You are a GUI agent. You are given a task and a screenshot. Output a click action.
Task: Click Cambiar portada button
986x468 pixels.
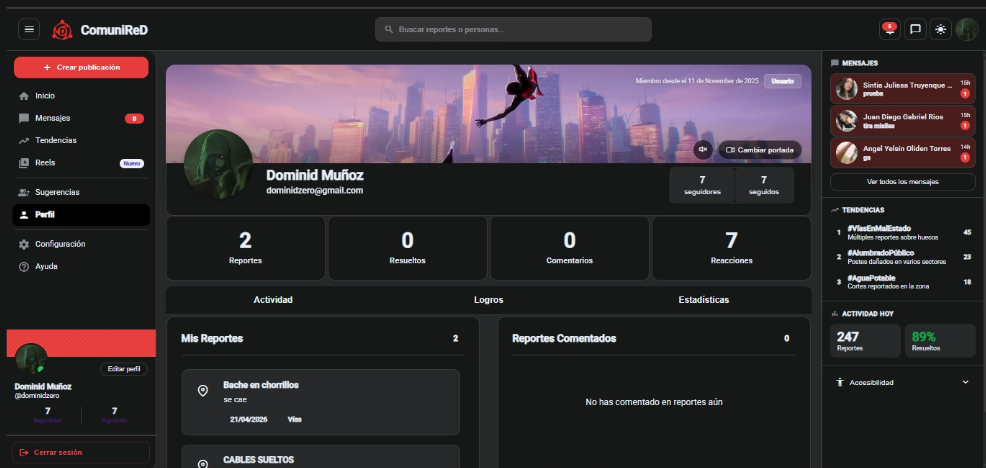click(760, 150)
